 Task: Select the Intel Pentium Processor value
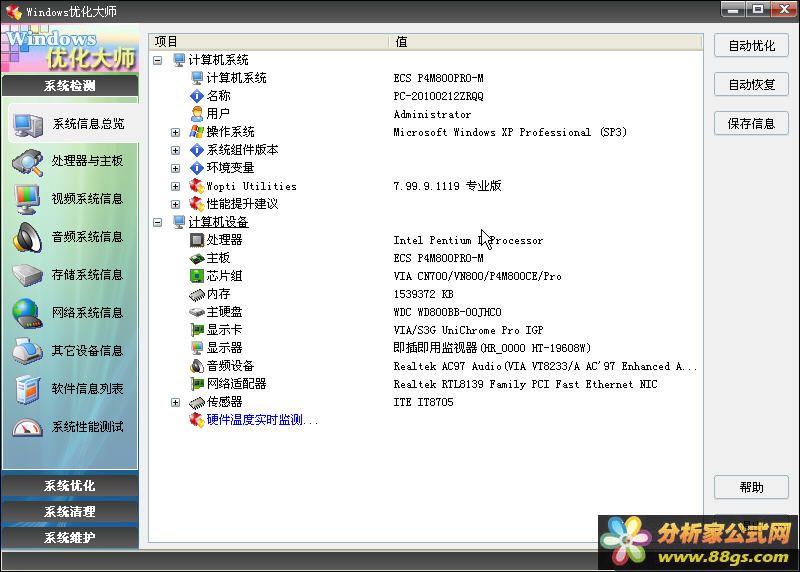coord(468,240)
